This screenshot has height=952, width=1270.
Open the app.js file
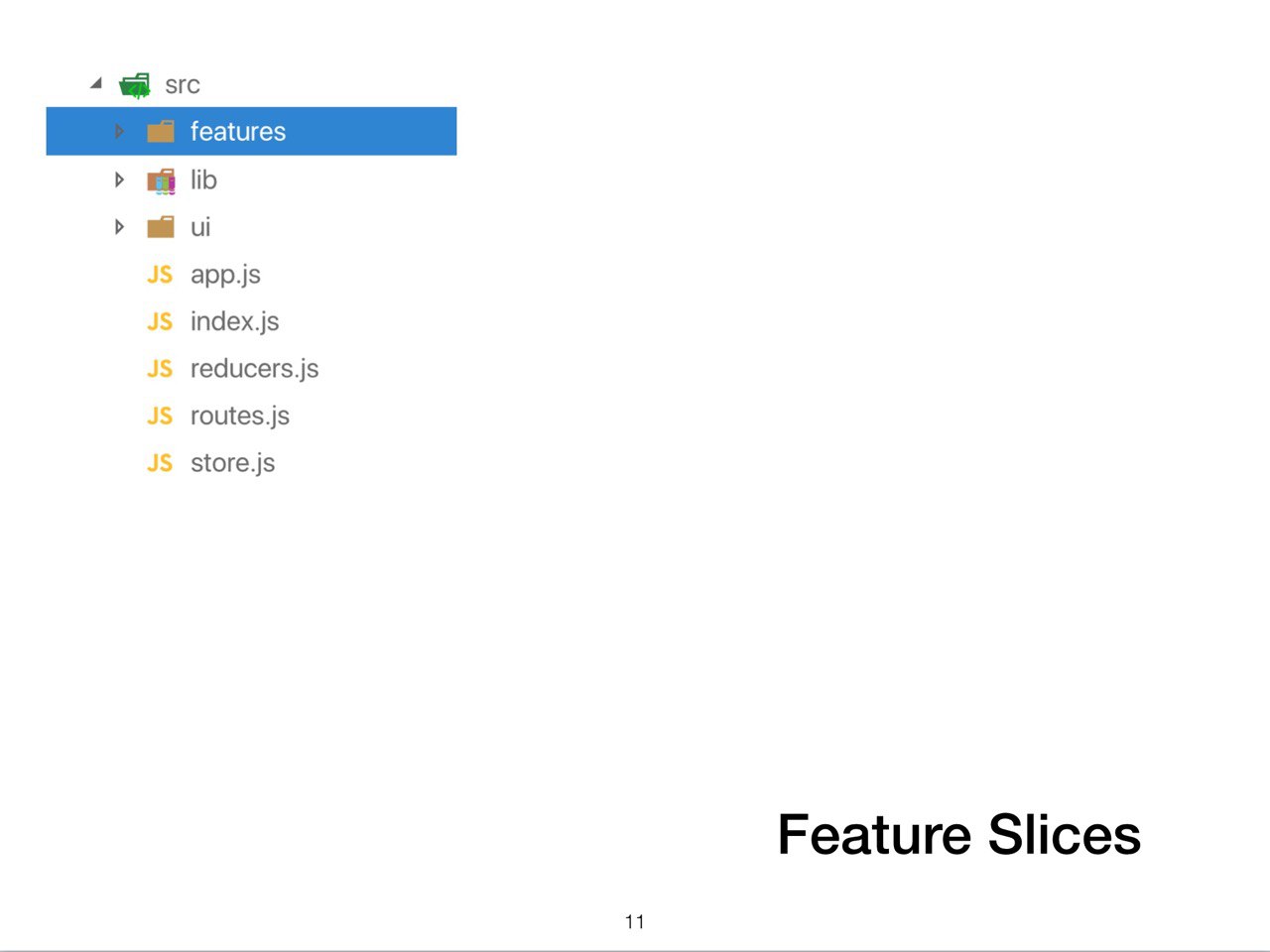coord(225,275)
